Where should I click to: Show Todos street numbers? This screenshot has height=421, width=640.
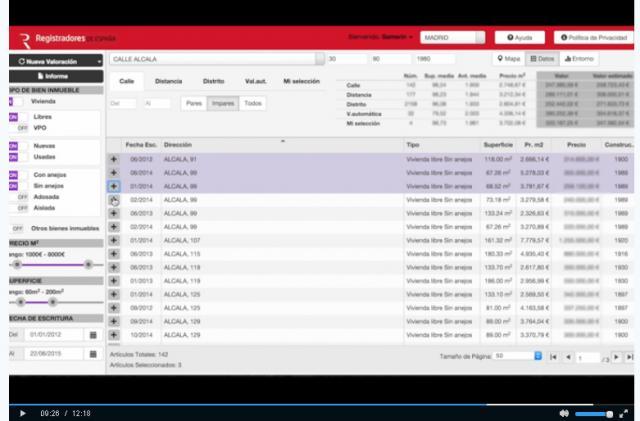[x=253, y=103]
